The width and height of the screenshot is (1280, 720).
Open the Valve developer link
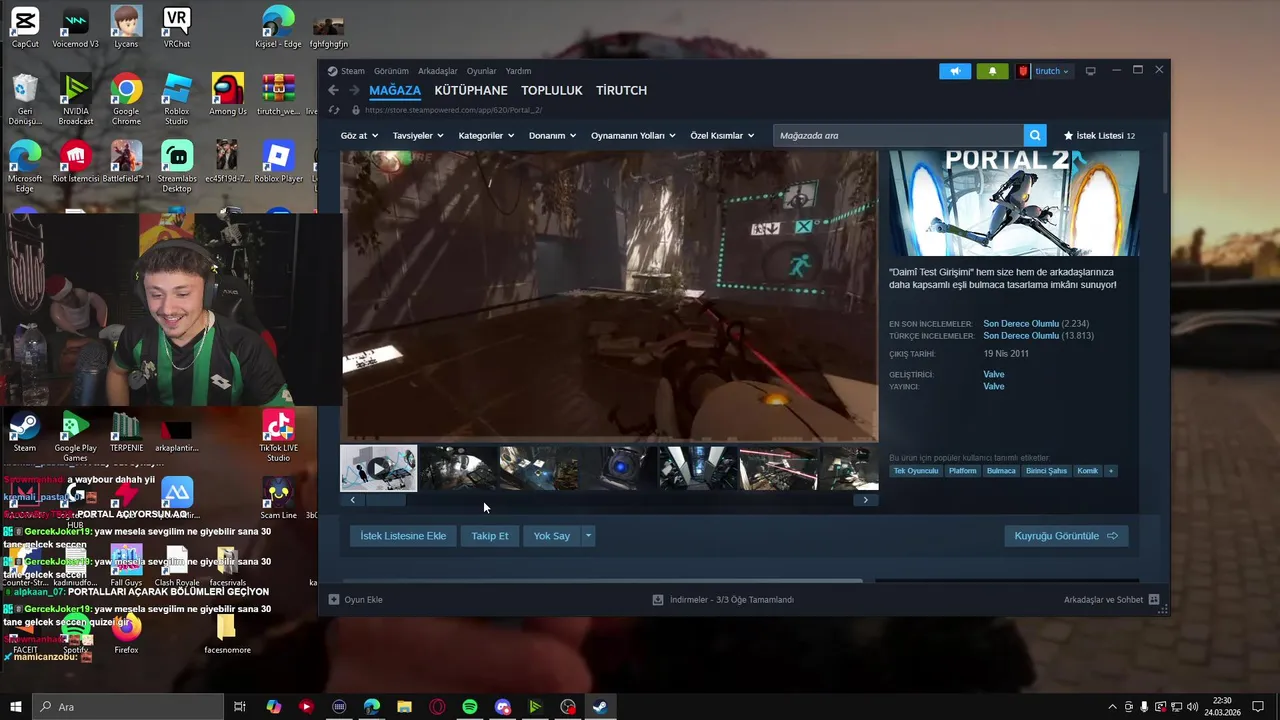(994, 375)
